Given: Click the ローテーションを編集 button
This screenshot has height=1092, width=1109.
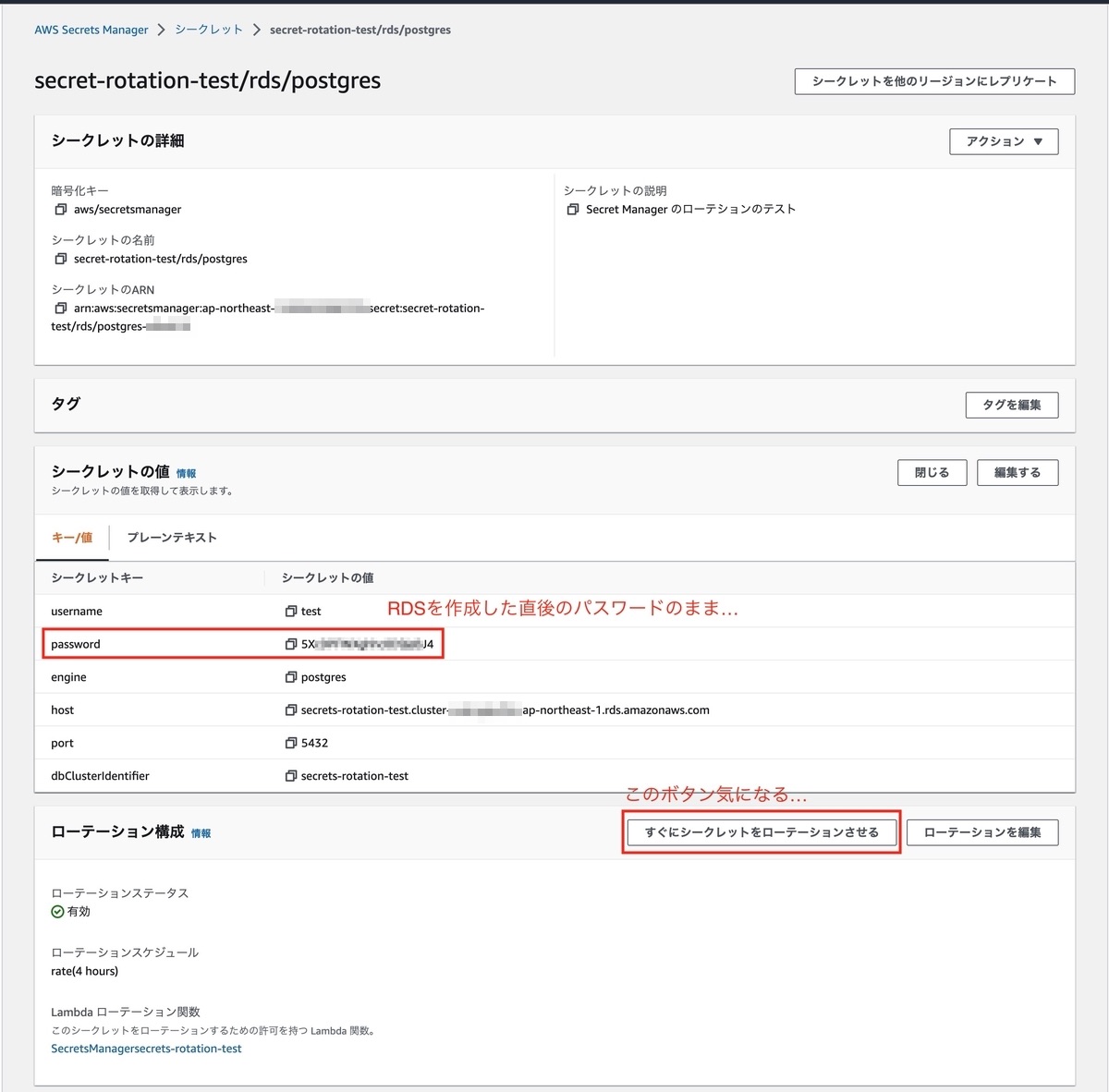Looking at the screenshot, I should pyautogui.click(x=982, y=832).
